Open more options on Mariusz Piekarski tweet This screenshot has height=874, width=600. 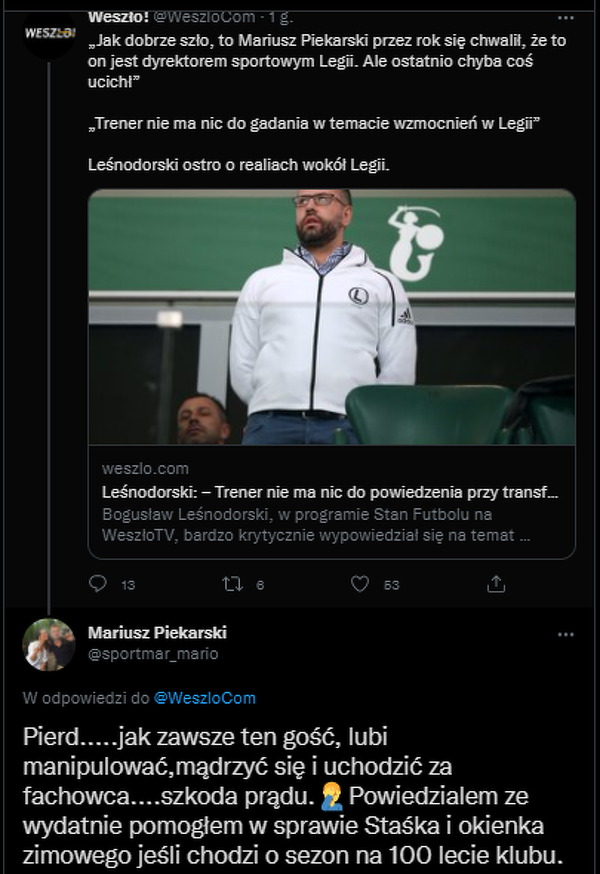[566, 634]
